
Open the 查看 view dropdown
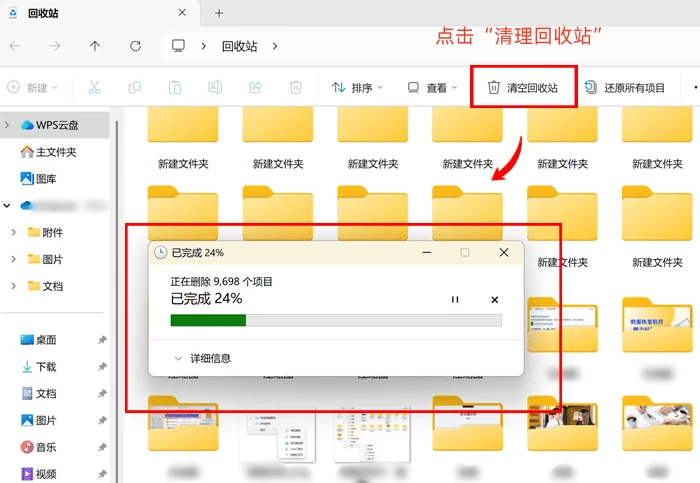pyautogui.click(x=433, y=87)
